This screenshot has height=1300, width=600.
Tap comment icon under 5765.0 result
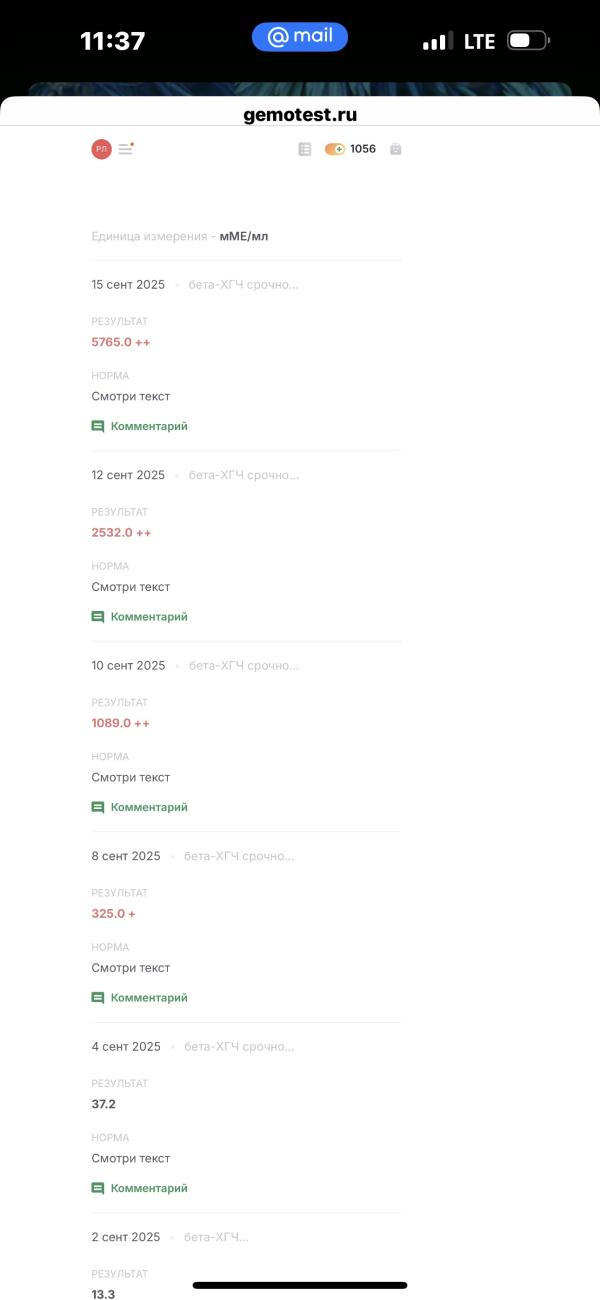click(x=98, y=426)
